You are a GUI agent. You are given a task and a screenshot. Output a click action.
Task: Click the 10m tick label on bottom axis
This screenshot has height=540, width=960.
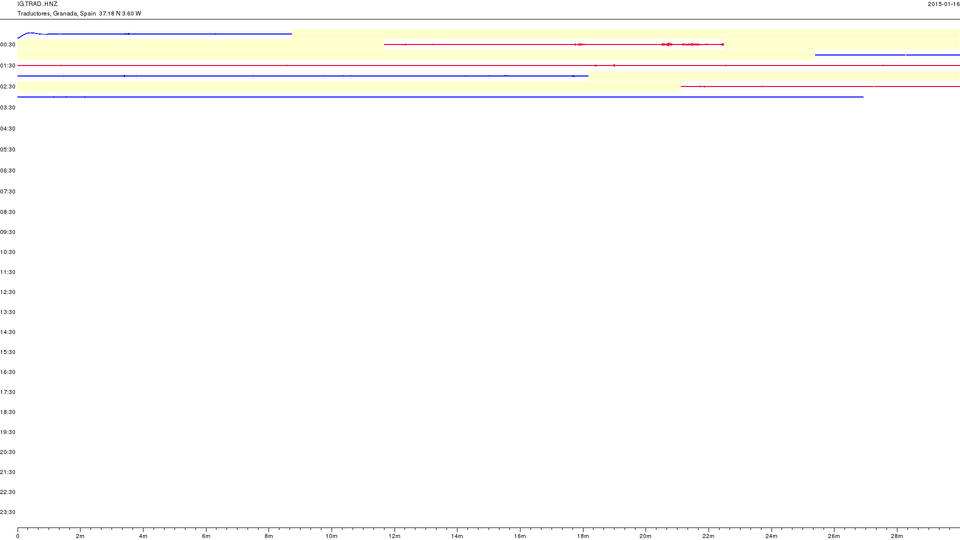coord(331,536)
